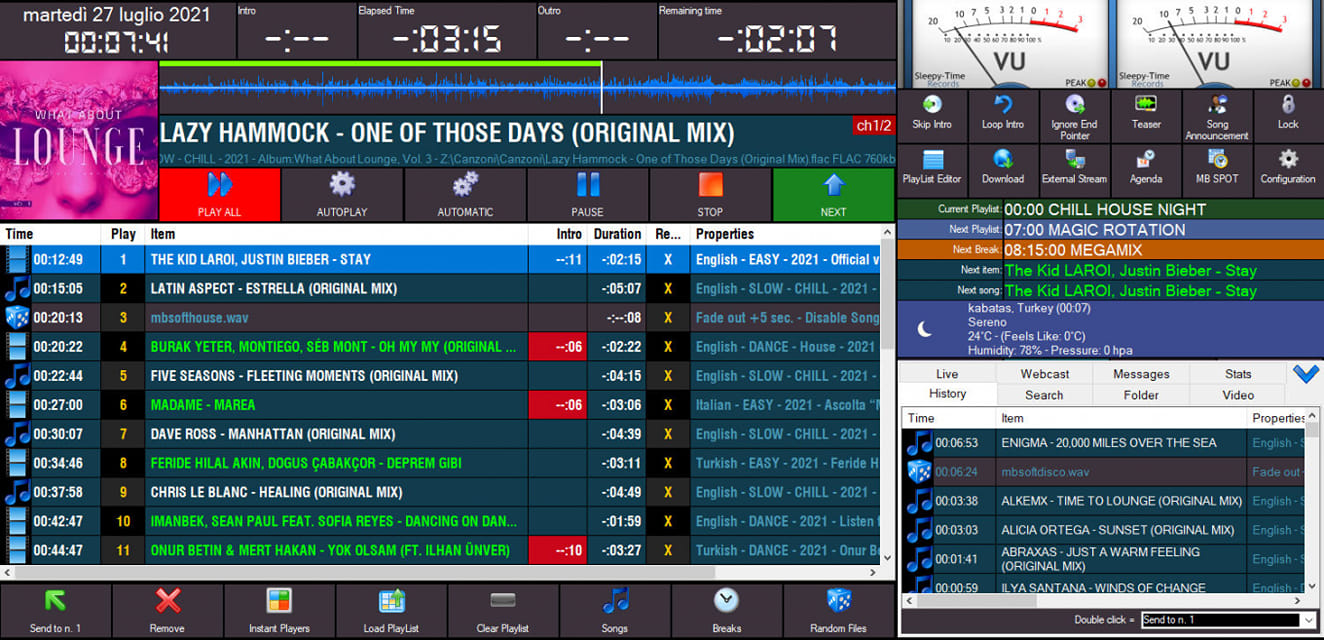The height and width of the screenshot is (640, 1324).
Task: Open the PlayList Editor
Action: (x=932, y=169)
